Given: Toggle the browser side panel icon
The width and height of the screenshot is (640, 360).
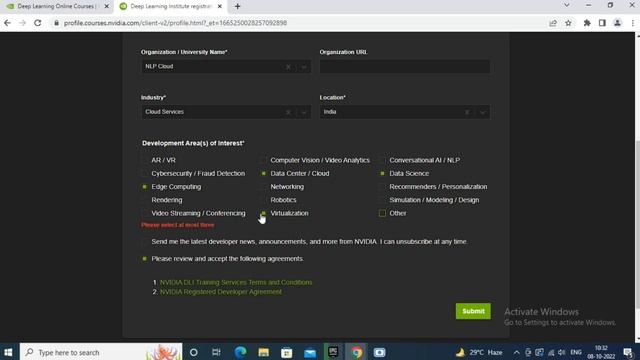Looking at the screenshot, I should [602, 23].
